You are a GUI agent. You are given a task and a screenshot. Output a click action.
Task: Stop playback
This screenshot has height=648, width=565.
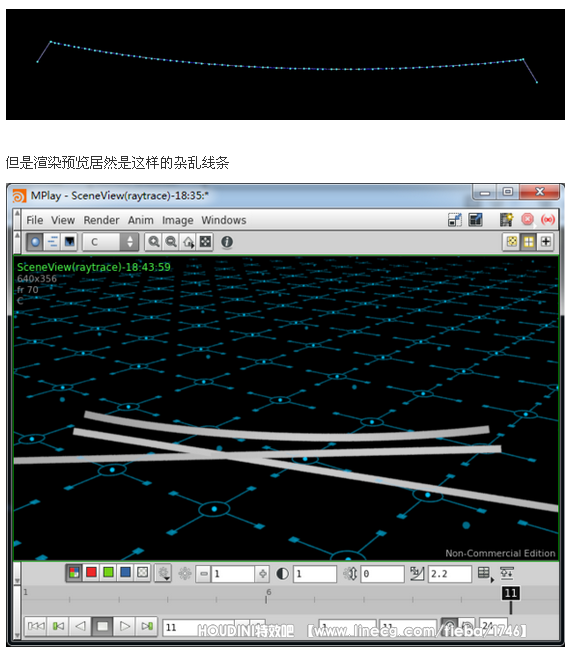[103, 626]
